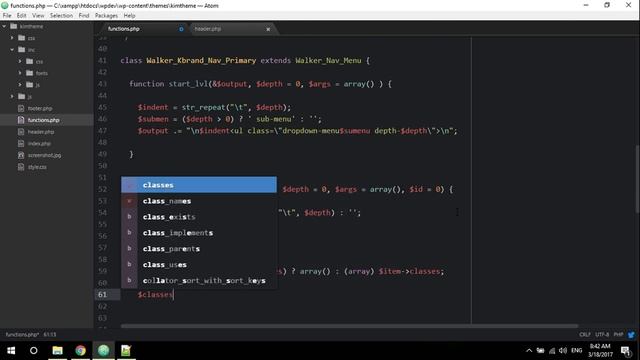Pick 'class_implements' from autocomplete list
This screenshot has height=360, width=640.
199,233
